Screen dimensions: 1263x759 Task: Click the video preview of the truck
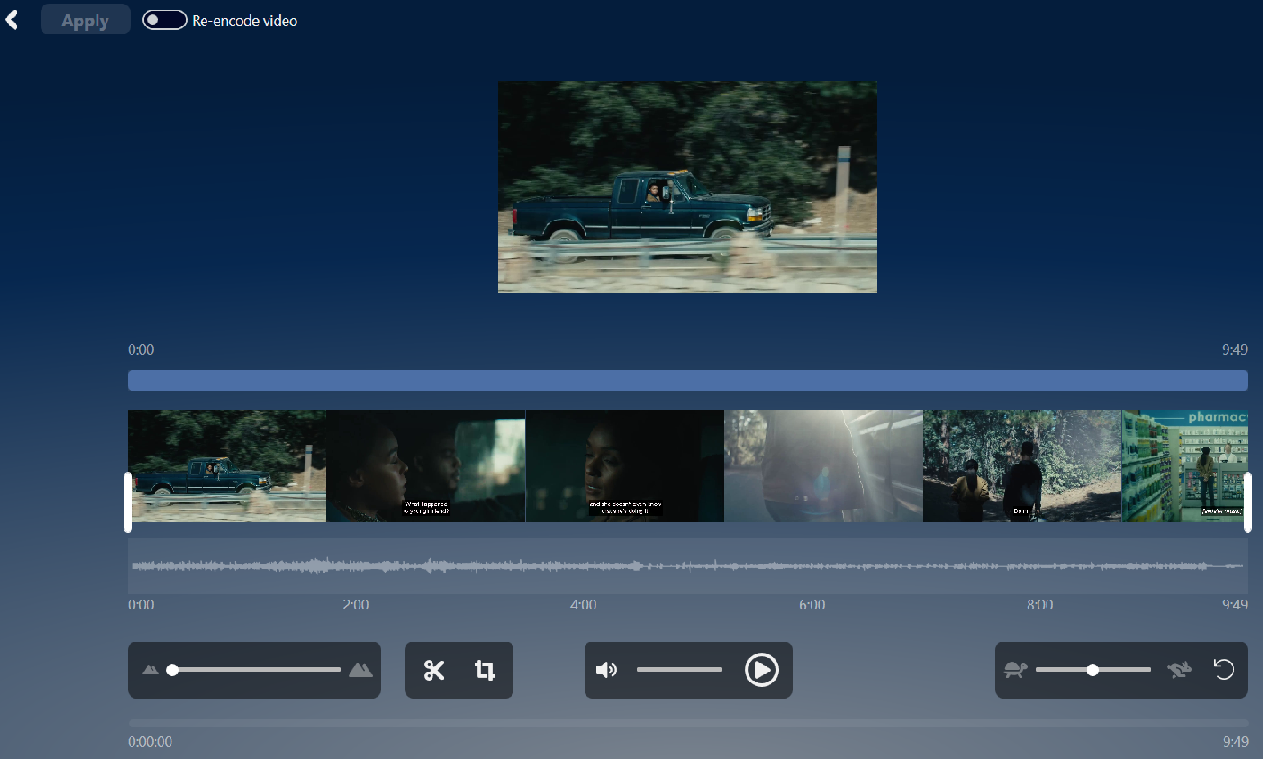[x=687, y=187]
